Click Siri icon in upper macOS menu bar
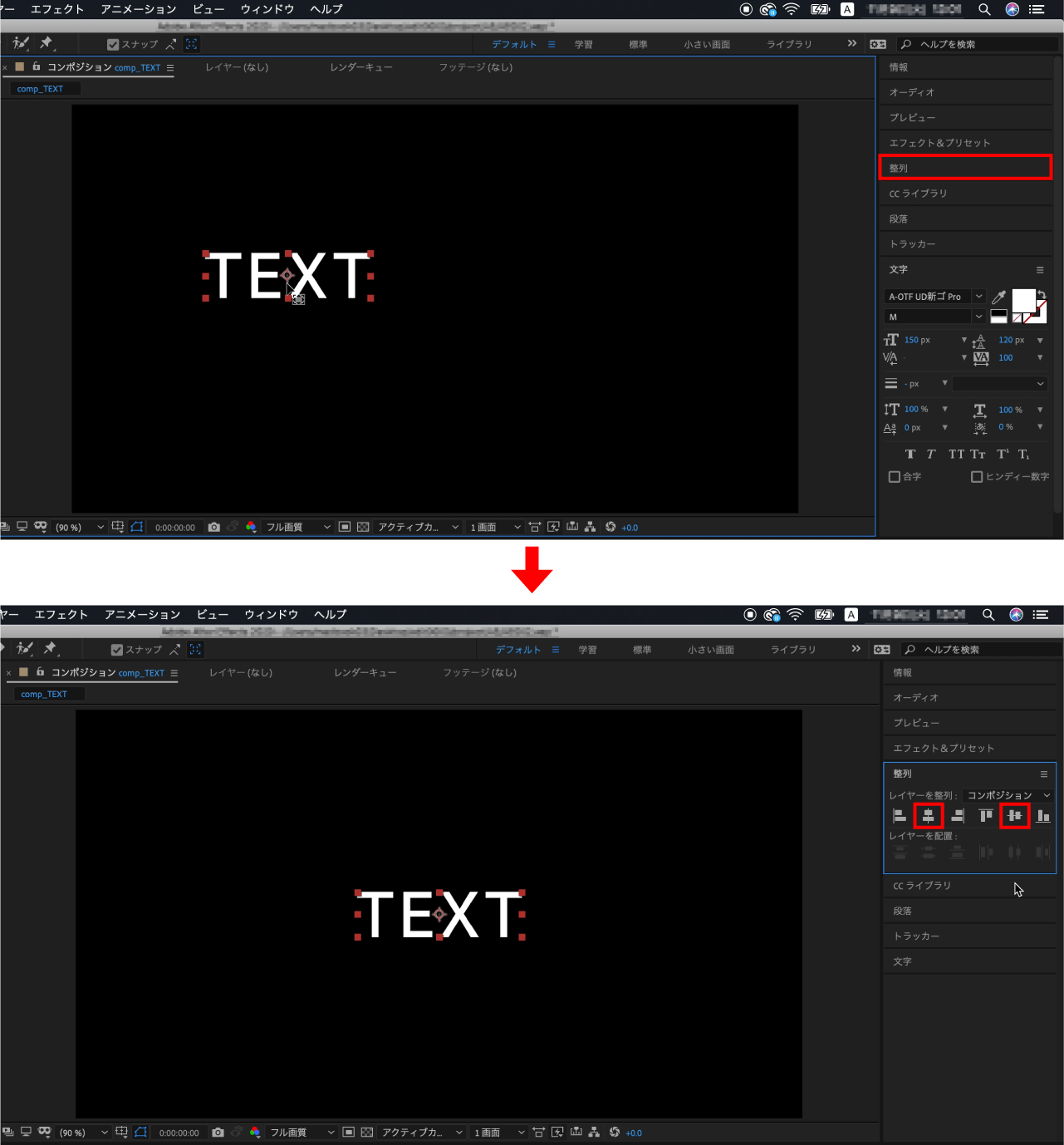 [1012, 9]
